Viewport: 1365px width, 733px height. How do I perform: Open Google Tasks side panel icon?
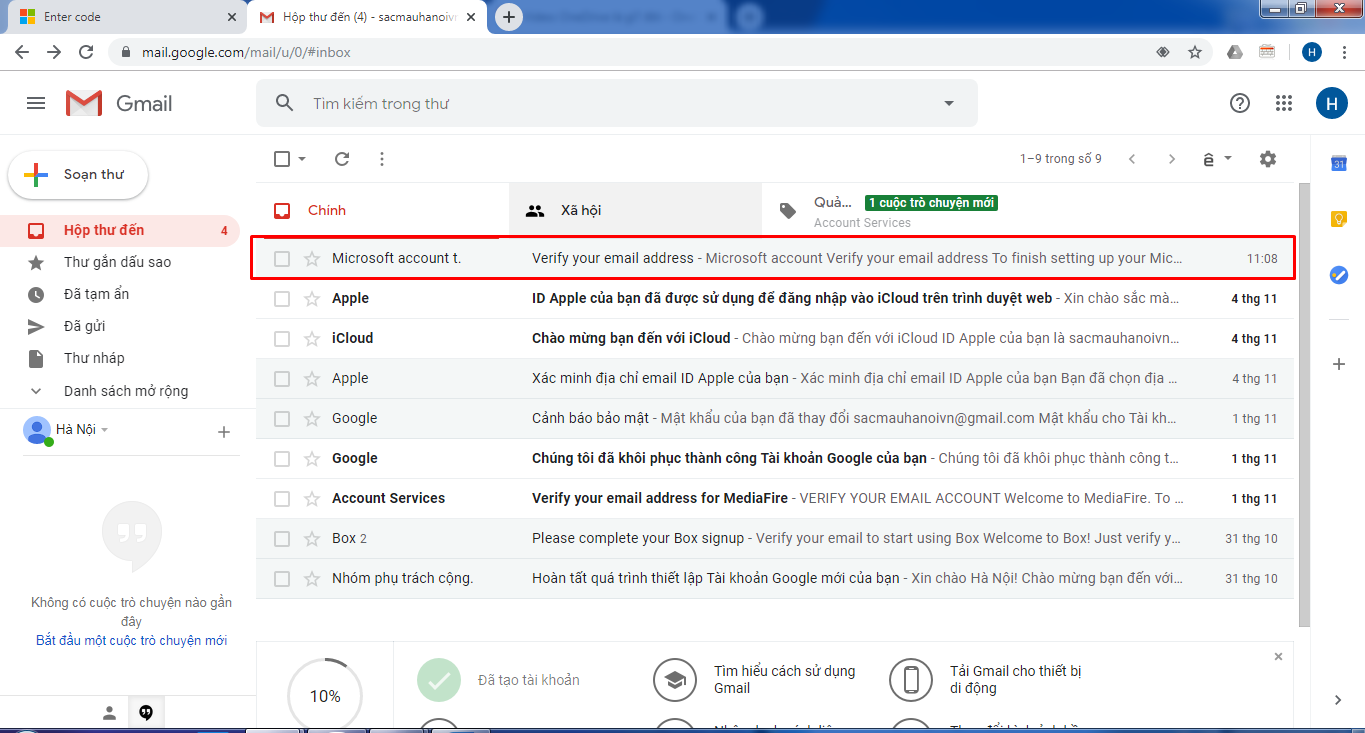[1339, 275]
